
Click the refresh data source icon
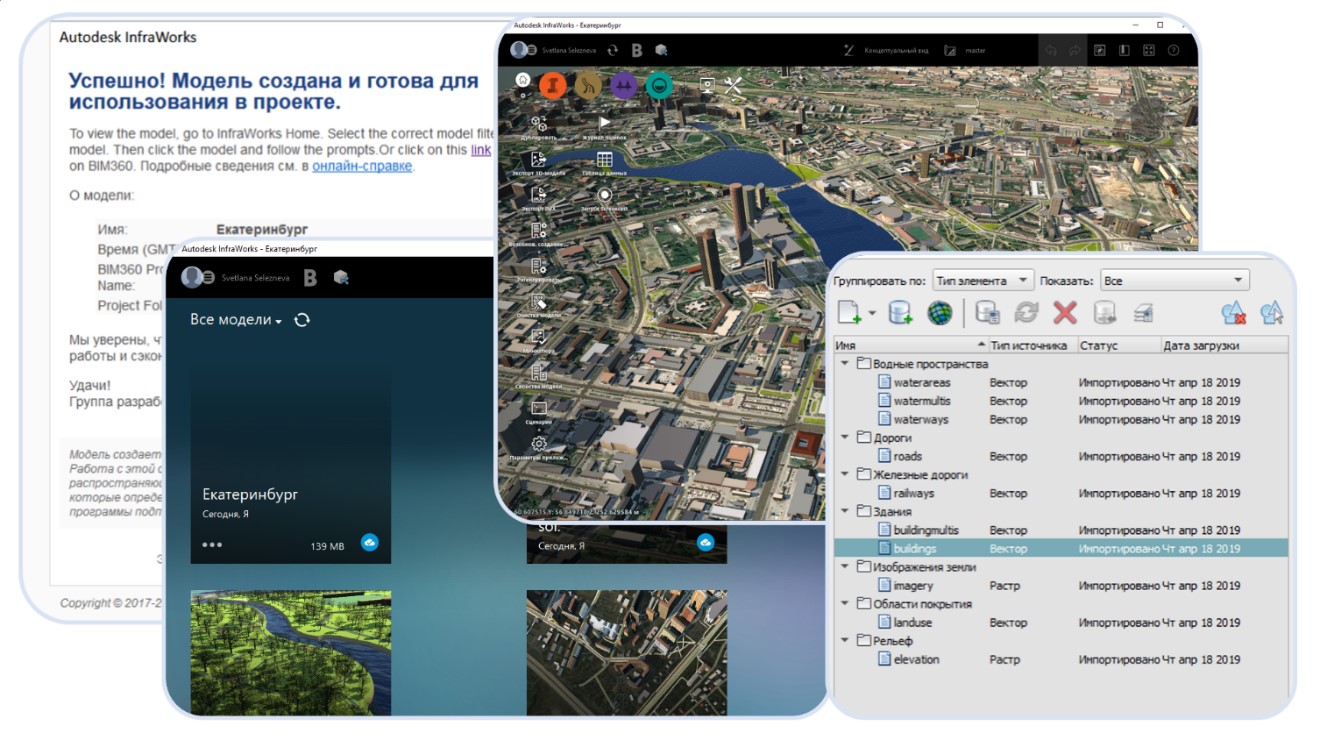click(1026, 313)
